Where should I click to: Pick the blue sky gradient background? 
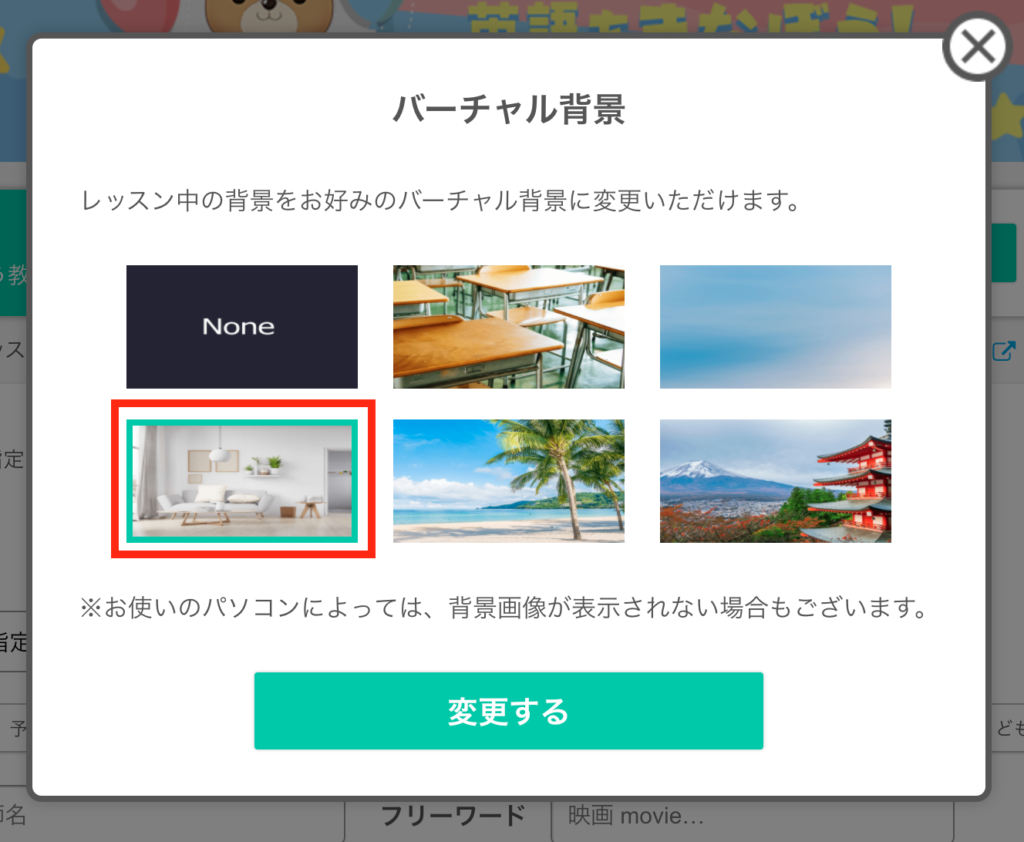coord(775,327)
